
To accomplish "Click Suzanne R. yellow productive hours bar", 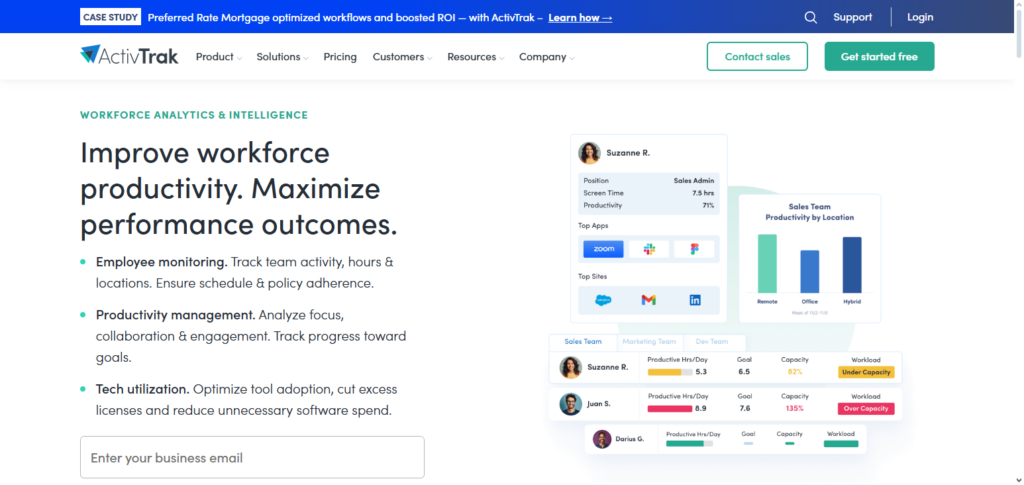I will tap(670, 372).
